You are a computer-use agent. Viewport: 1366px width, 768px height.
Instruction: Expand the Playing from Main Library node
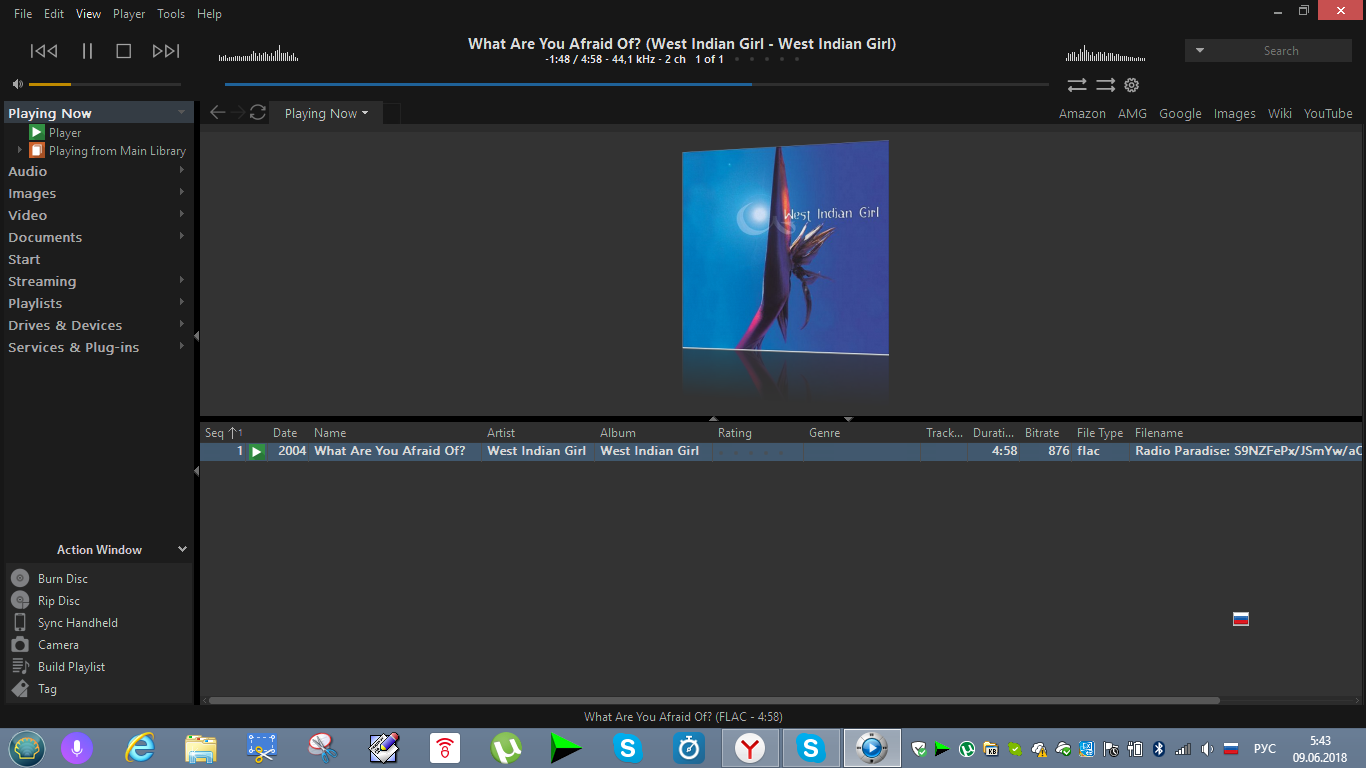click(19, 150)
